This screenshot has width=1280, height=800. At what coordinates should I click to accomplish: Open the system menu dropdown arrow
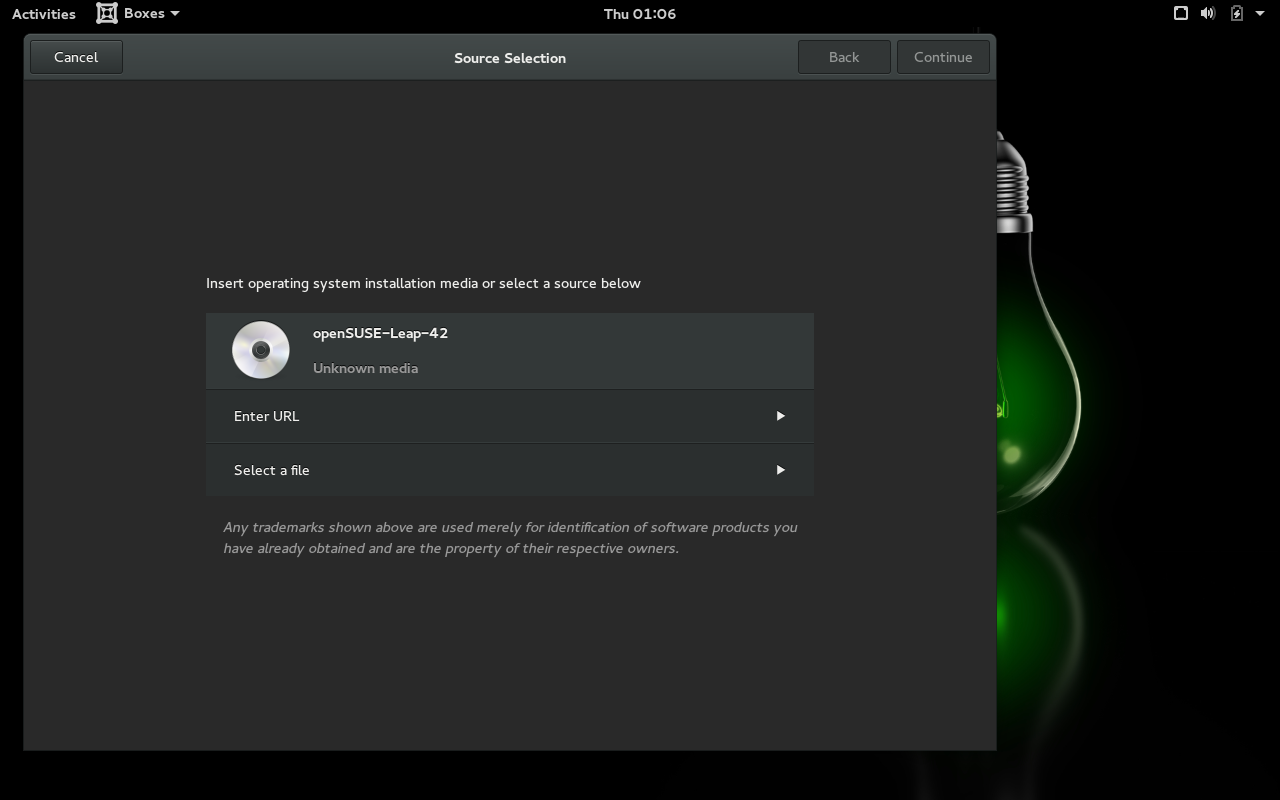1259,13
